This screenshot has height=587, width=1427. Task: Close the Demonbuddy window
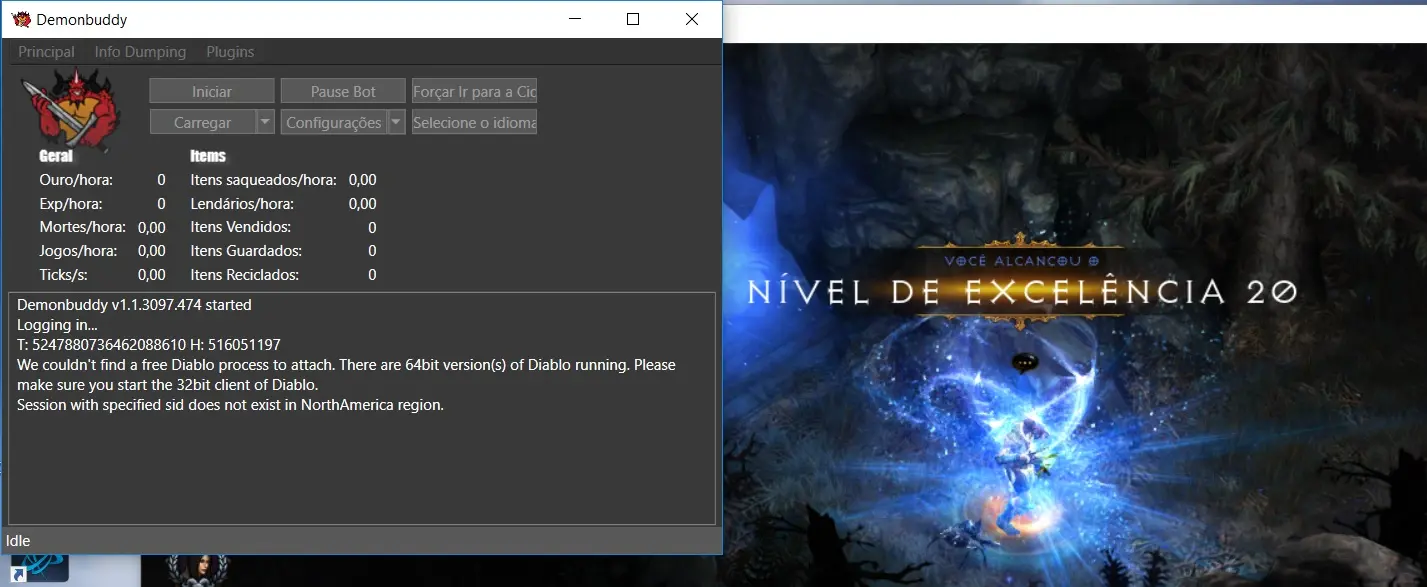692,19
